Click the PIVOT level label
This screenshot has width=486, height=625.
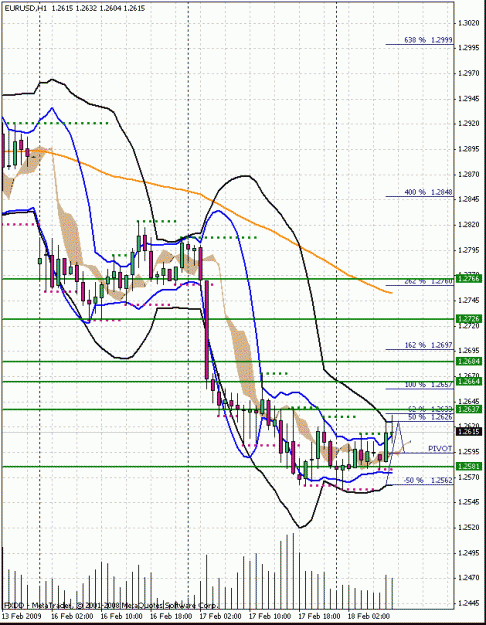[440, 449]
